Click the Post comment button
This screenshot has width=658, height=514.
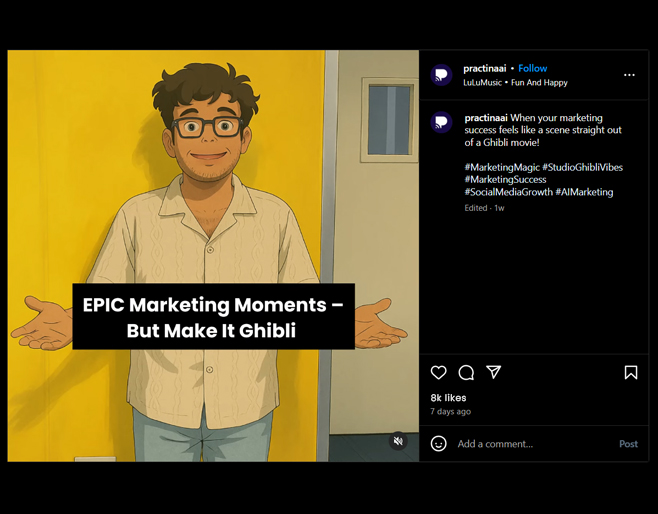pos(628,444)
